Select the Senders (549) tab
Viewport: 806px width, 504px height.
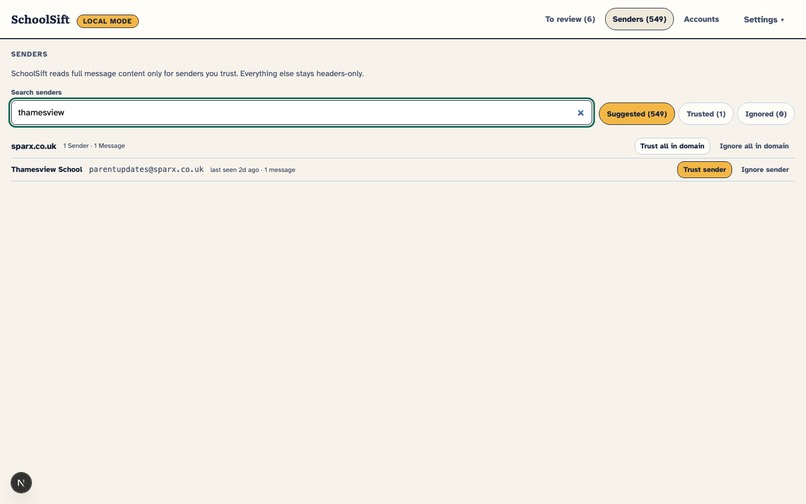(x=639, y=19)
